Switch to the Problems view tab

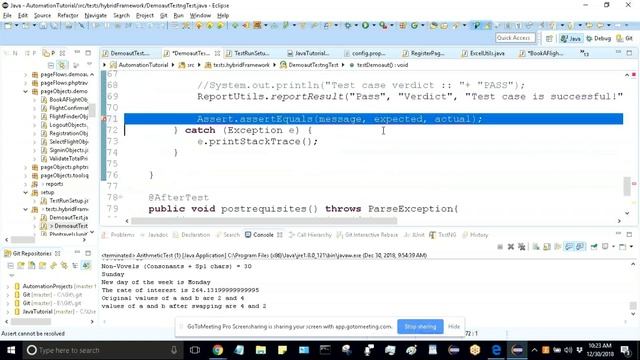[118, 235]
